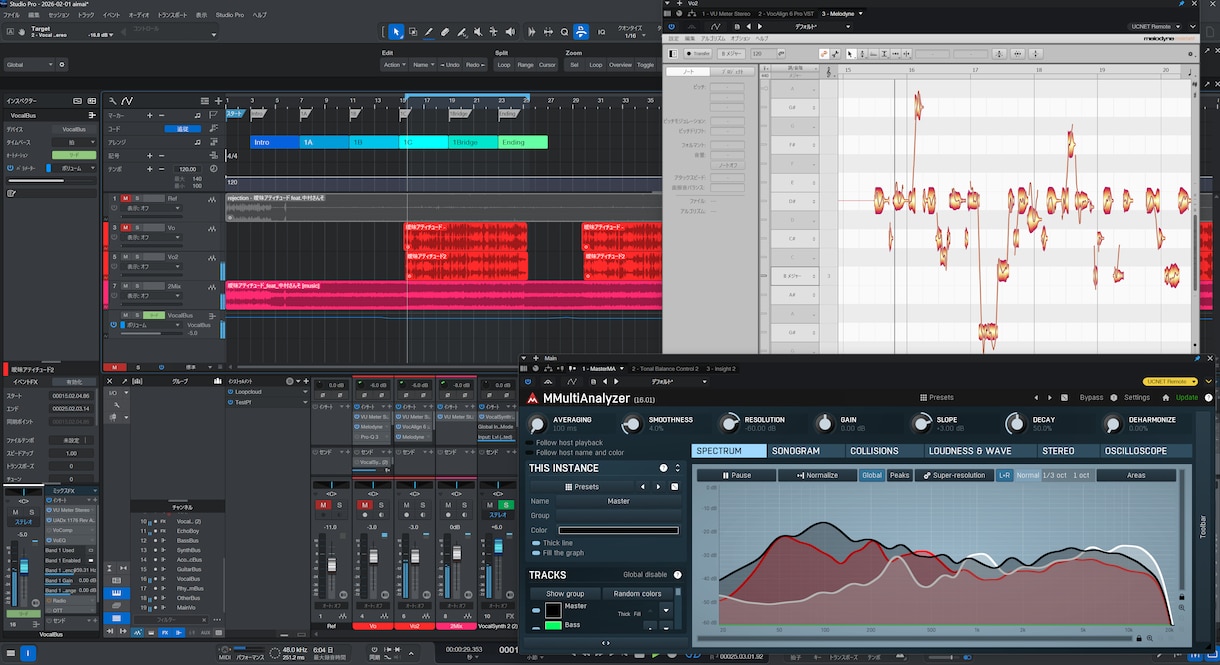Click the channel filter field (フィルター)
The width and height of the screenshot is (1220, 665).
(172, 620)
